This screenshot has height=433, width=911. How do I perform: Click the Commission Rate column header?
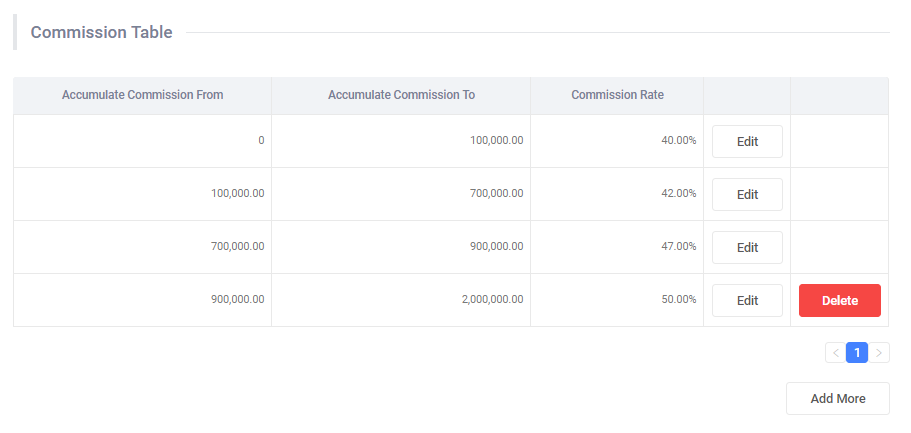coord(617,96)
